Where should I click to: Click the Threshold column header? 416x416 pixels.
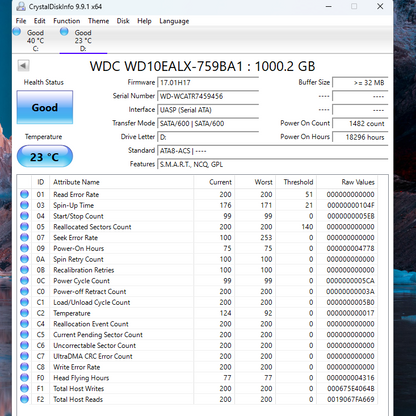pyautogui.click(x=296, y=182)
